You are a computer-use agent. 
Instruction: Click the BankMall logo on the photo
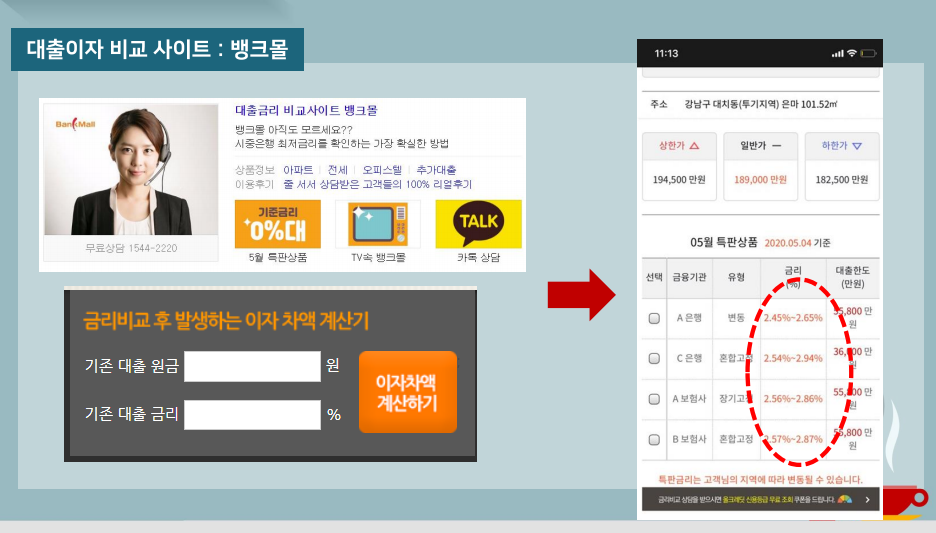pos(75,124)
